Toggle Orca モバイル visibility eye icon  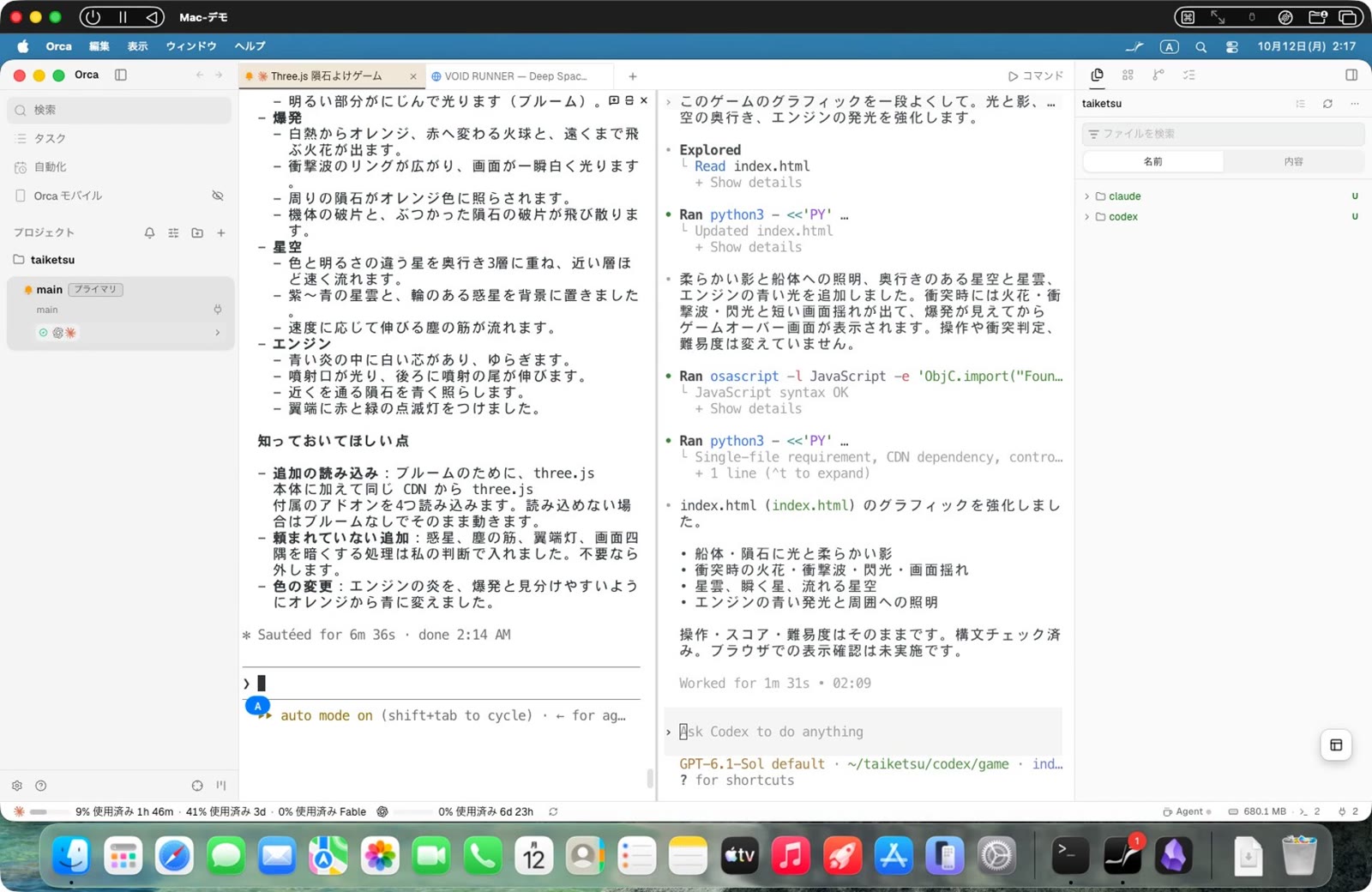pyautogui.click(x=218, y=196)
